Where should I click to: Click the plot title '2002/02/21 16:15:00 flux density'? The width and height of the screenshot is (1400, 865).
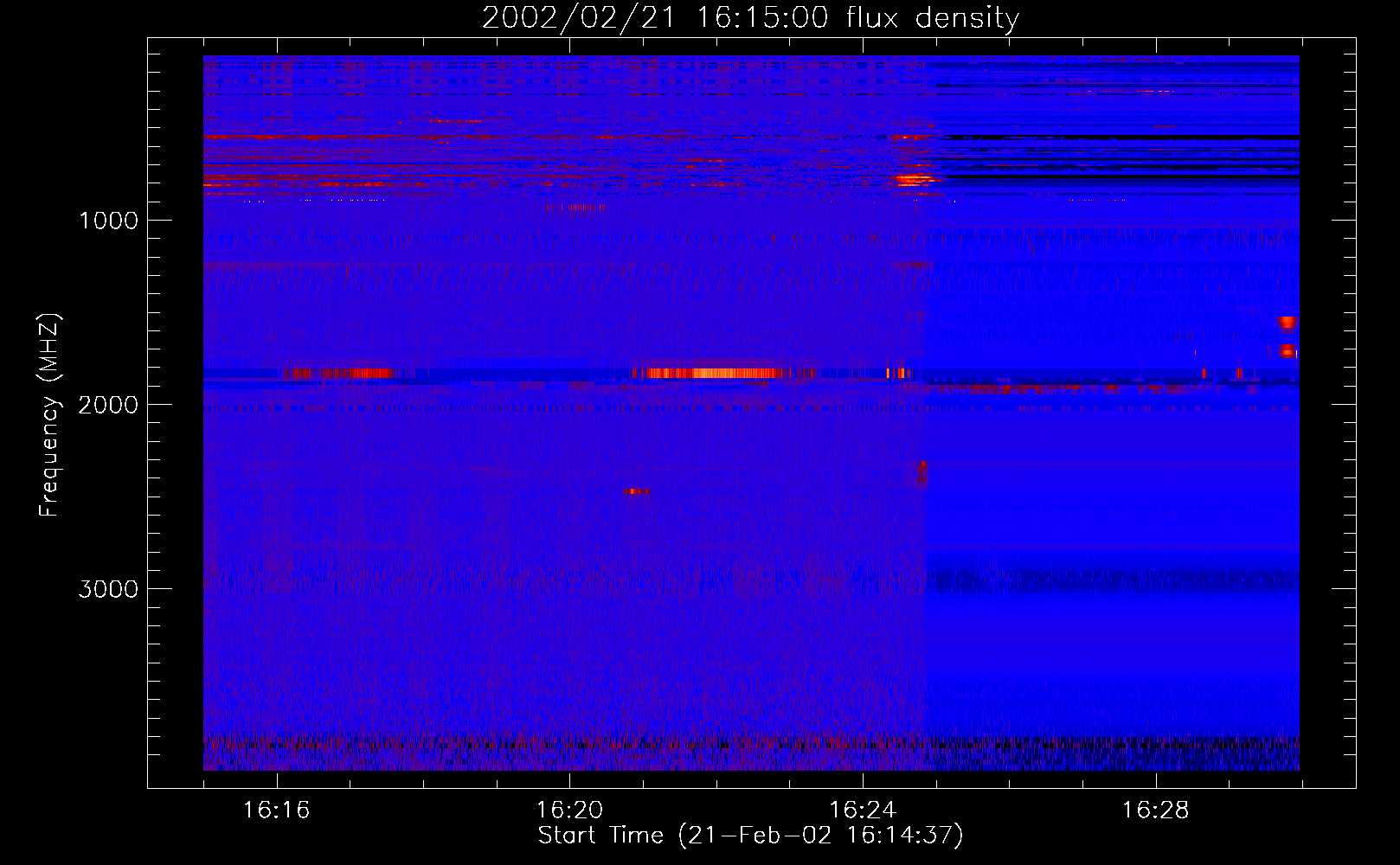(x=750, y=17)
